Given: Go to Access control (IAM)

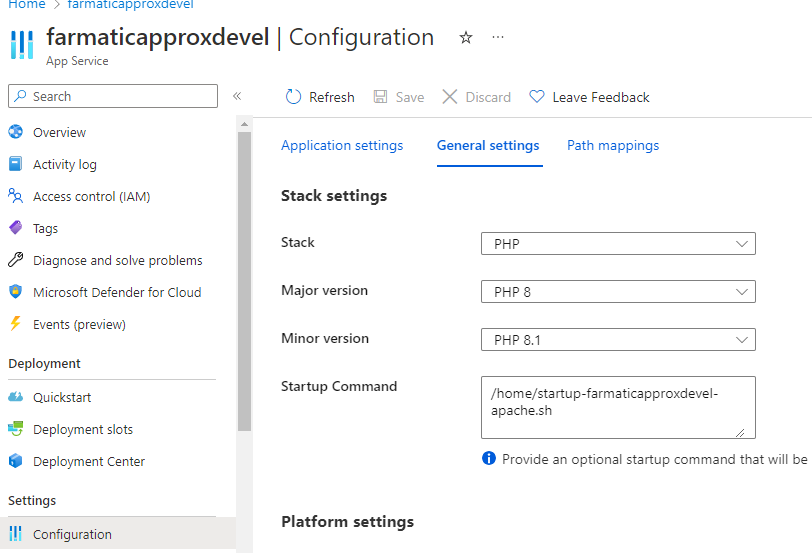Looking at the screenshot, I should pyautogui.click(x=92, y=197).
